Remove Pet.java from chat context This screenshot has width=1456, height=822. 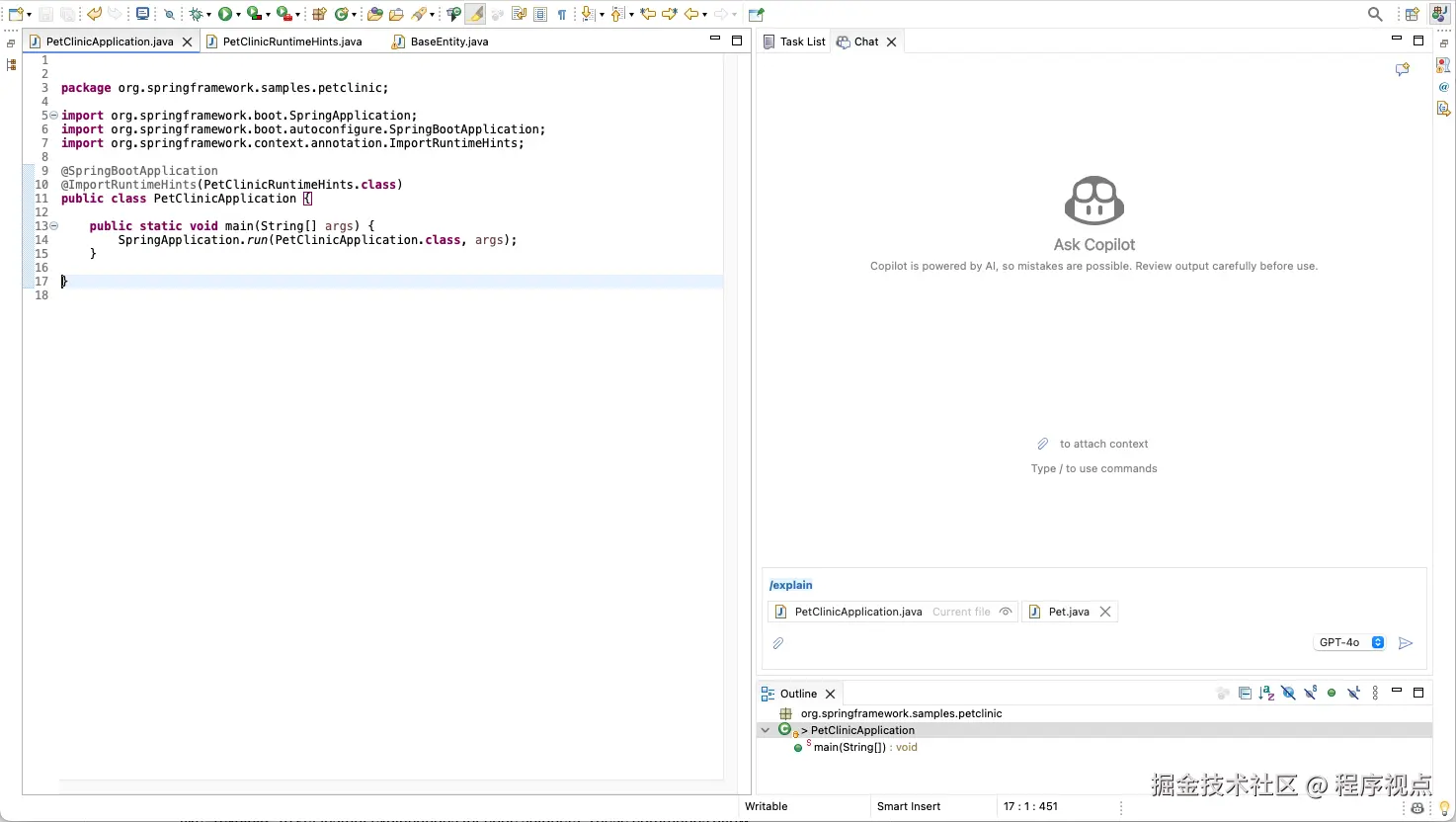point(1105,612)
